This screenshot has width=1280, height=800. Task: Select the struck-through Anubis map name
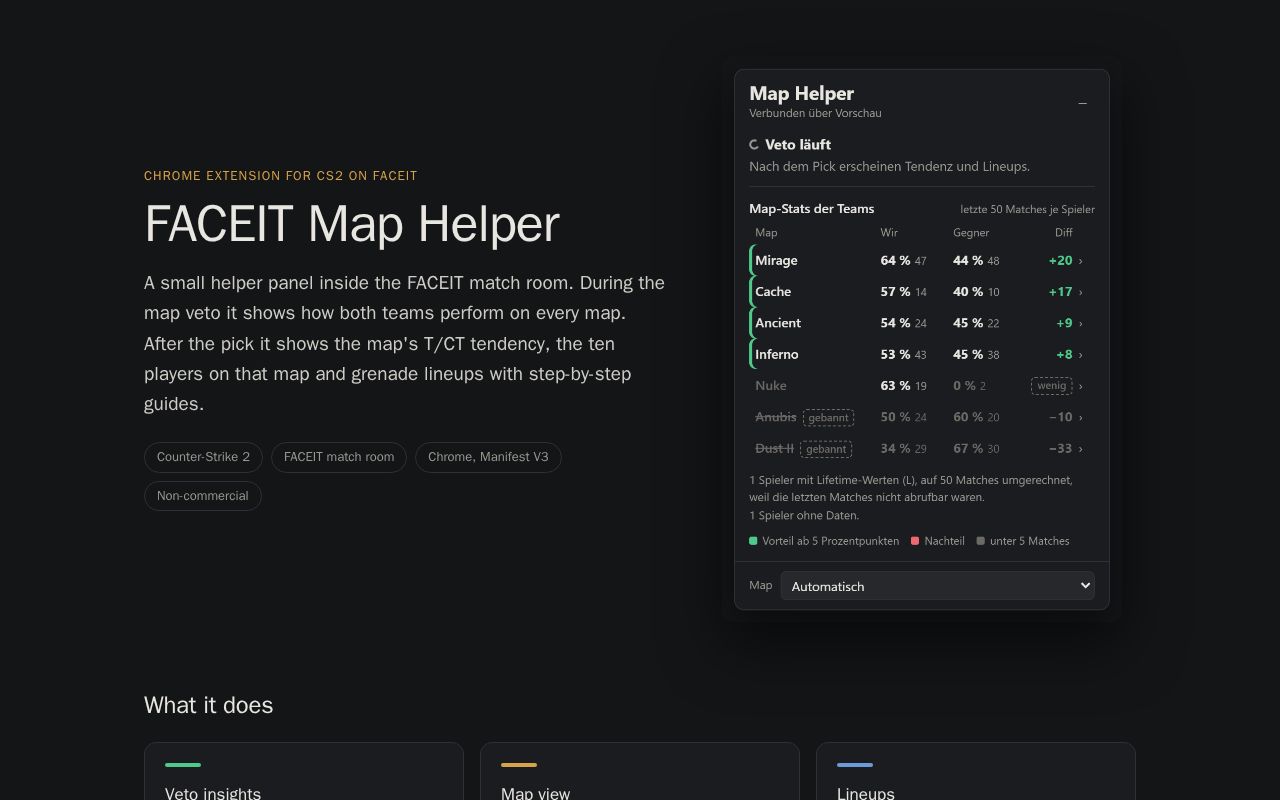pyautogui.click(x=776, y=416)
